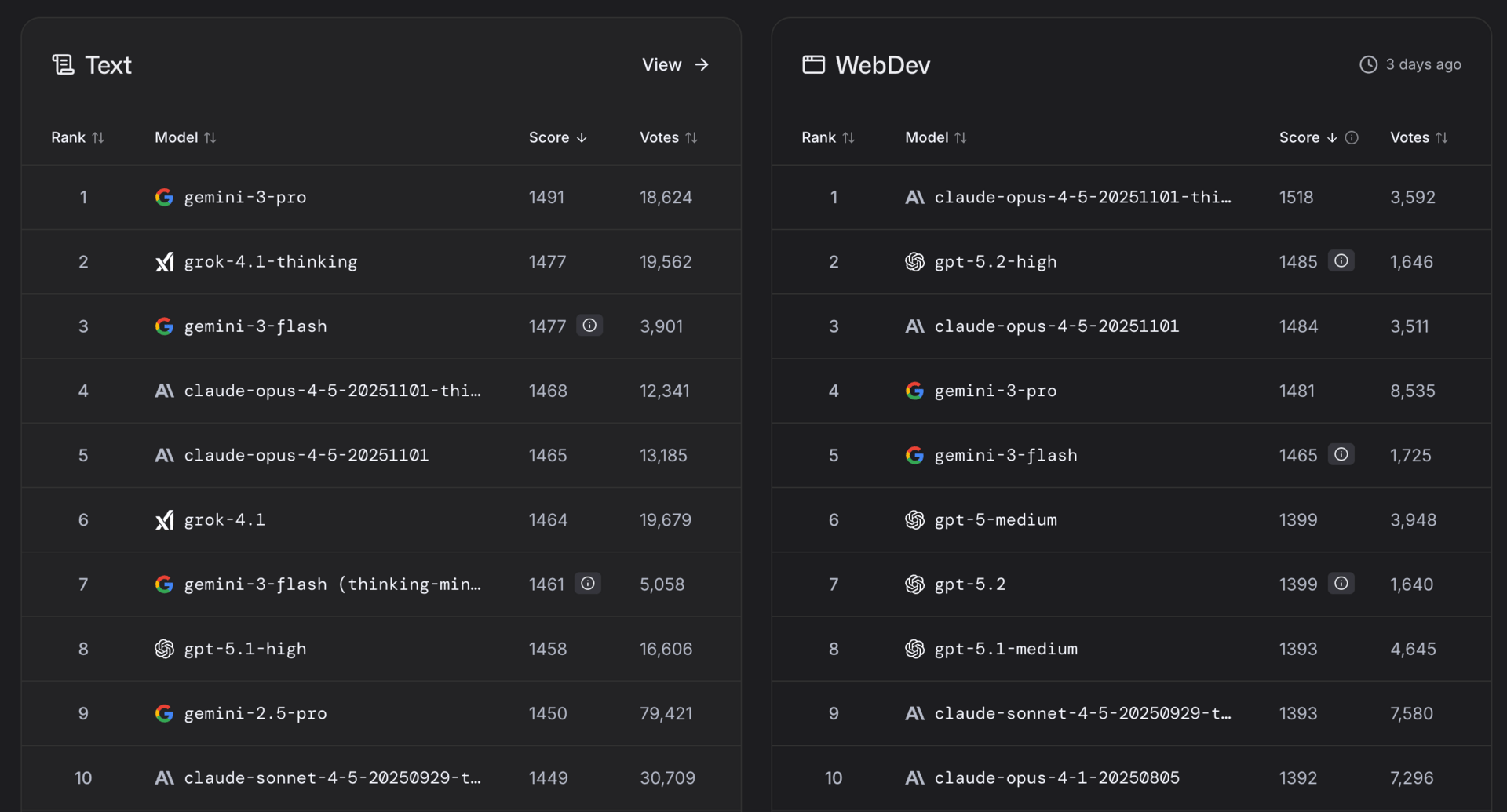Select gemini-3-pro model name in WebDev table
The image size is (1507, 812).
[995, 391]
